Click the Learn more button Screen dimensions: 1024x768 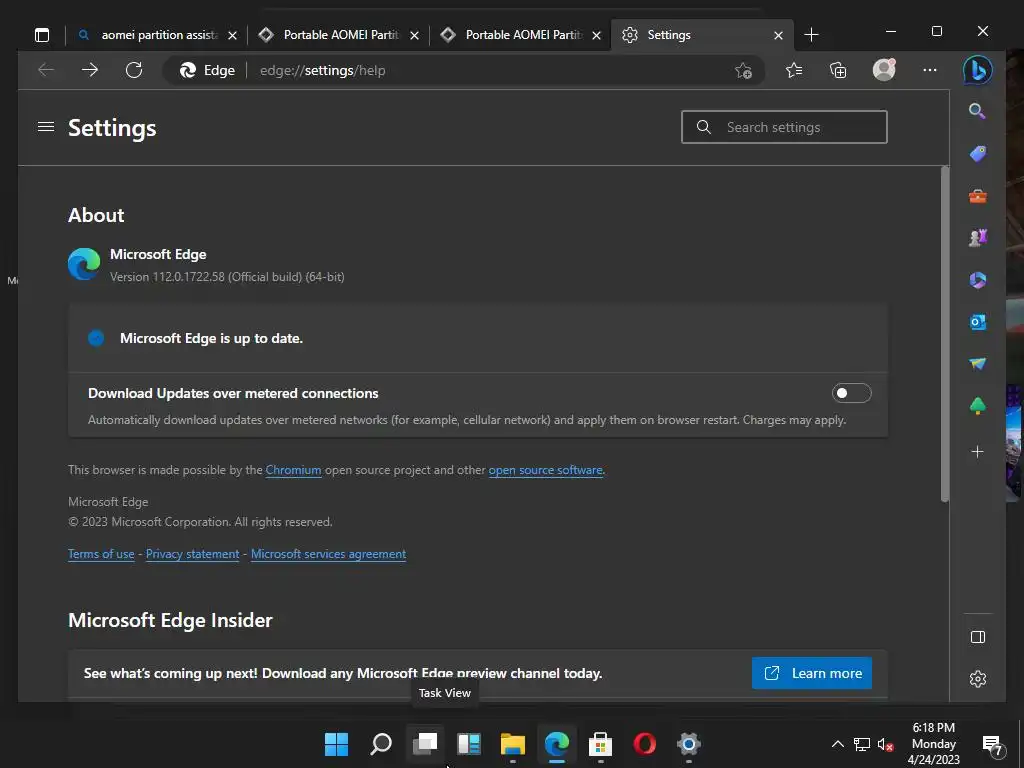pos(812,673)
